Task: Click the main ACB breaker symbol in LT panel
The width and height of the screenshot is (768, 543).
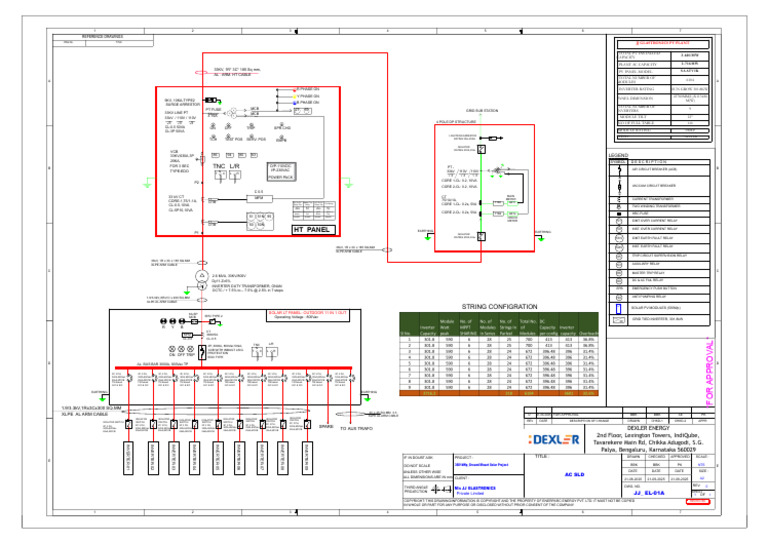Action: (202, 353)
